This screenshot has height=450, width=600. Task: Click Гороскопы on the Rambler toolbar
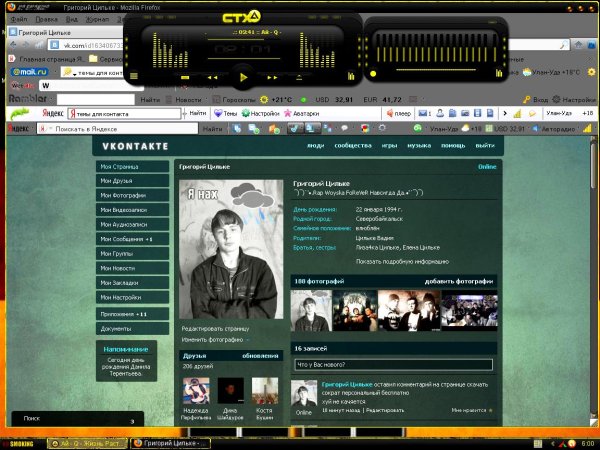234,99
